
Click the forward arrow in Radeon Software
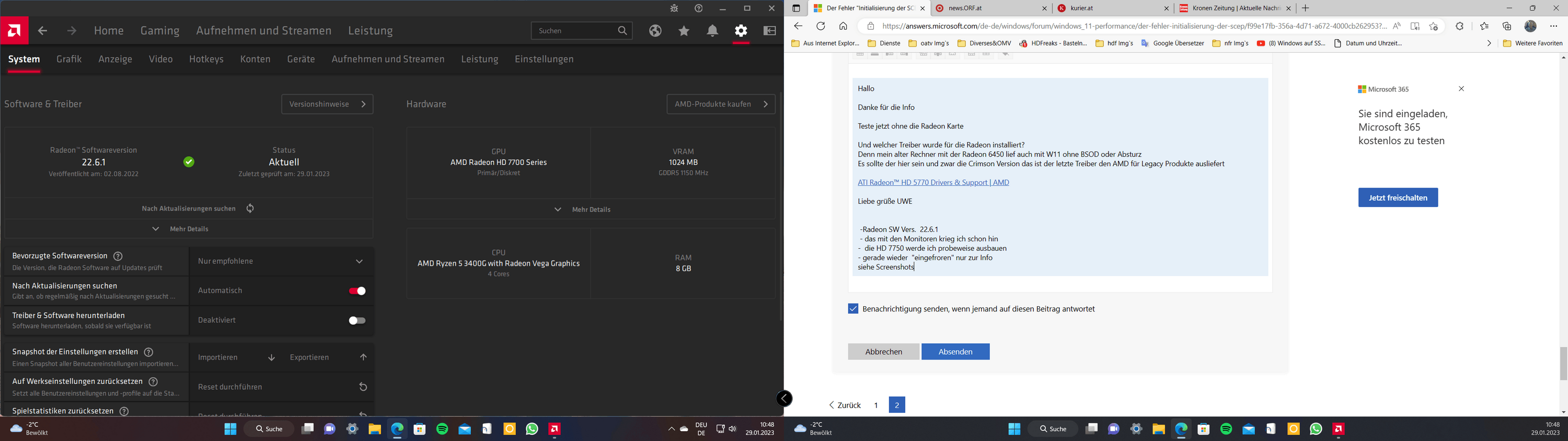tap(72, 30)
